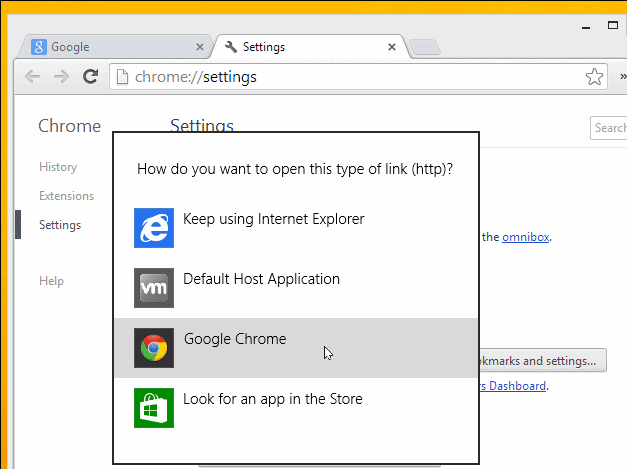627x469 pixels.
Task: Click the Google Chrome icon in dialog
Action: pyautogui.click(x=154, y=348)
